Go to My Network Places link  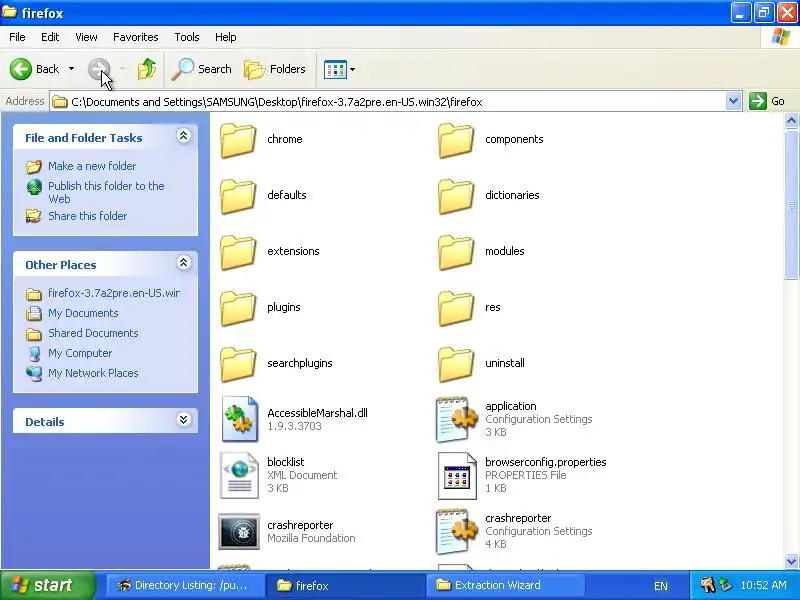[93, 373]
